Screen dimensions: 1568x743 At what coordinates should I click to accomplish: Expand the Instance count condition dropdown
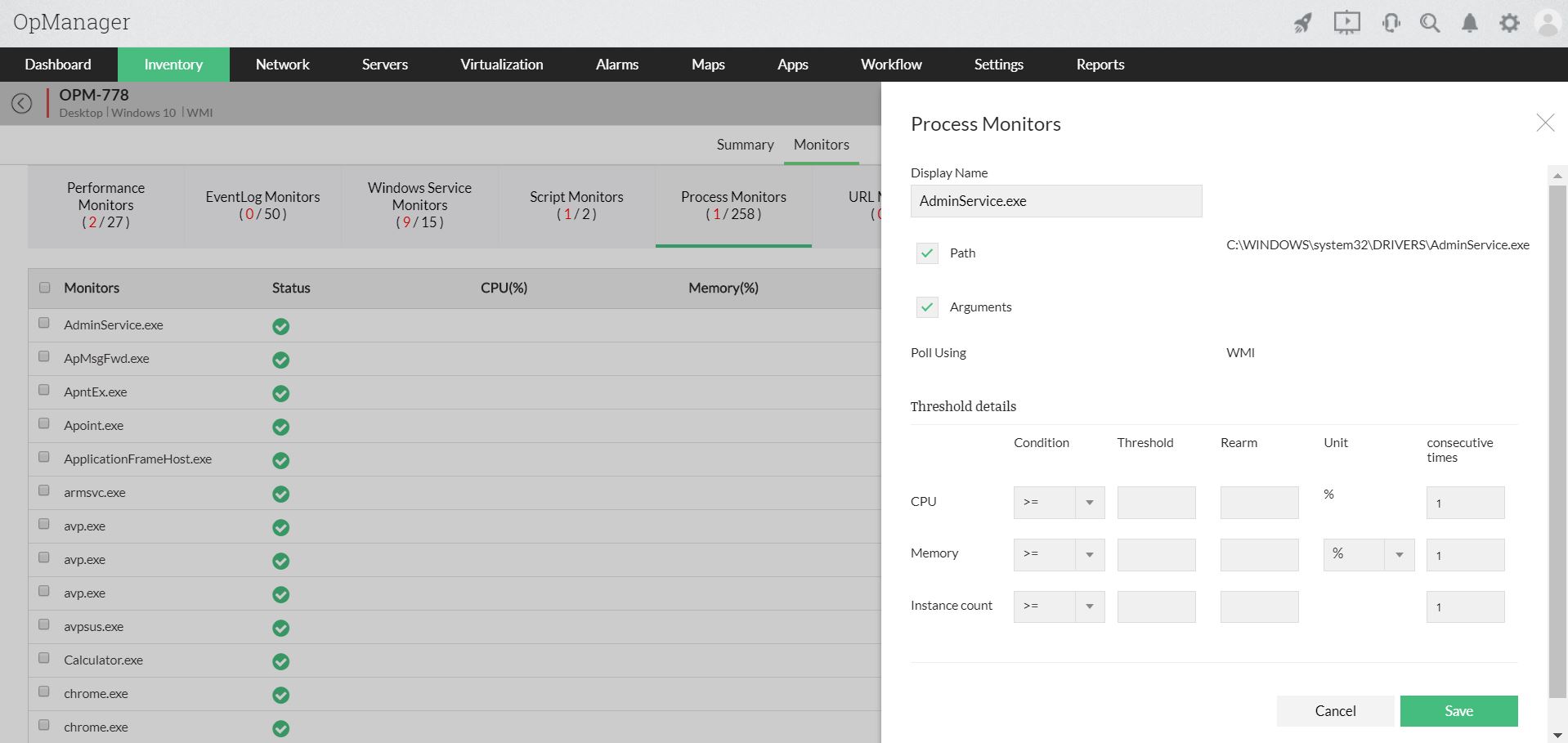[1059, 606]
